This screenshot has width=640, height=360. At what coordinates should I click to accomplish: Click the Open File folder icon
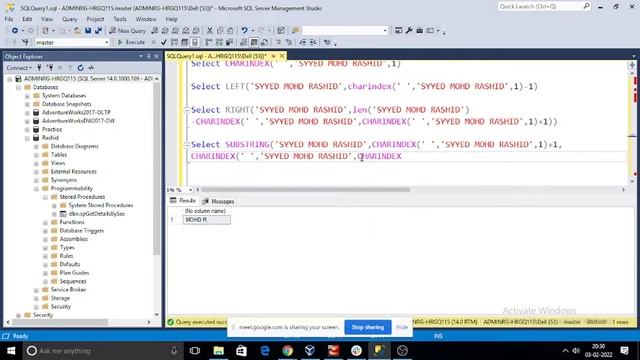click(77, 31)
